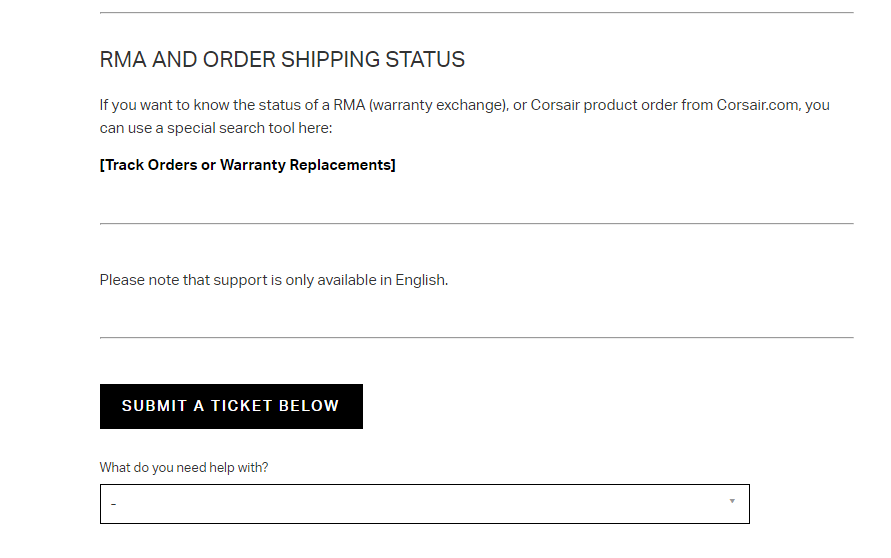Select the dash placeholder in help dropdown
This screenshot has height=558, width=891.
pyautogui.click(x=114, y=504)
